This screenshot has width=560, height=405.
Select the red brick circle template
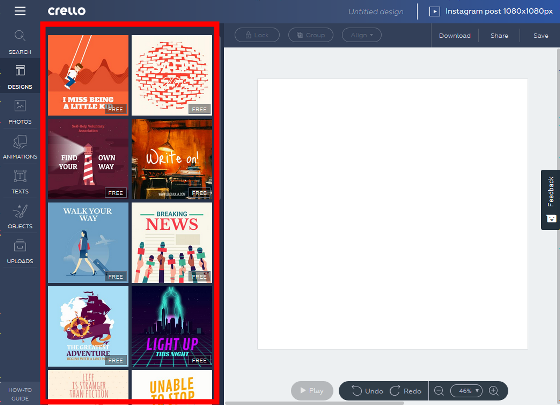click(x=172, y=75)
